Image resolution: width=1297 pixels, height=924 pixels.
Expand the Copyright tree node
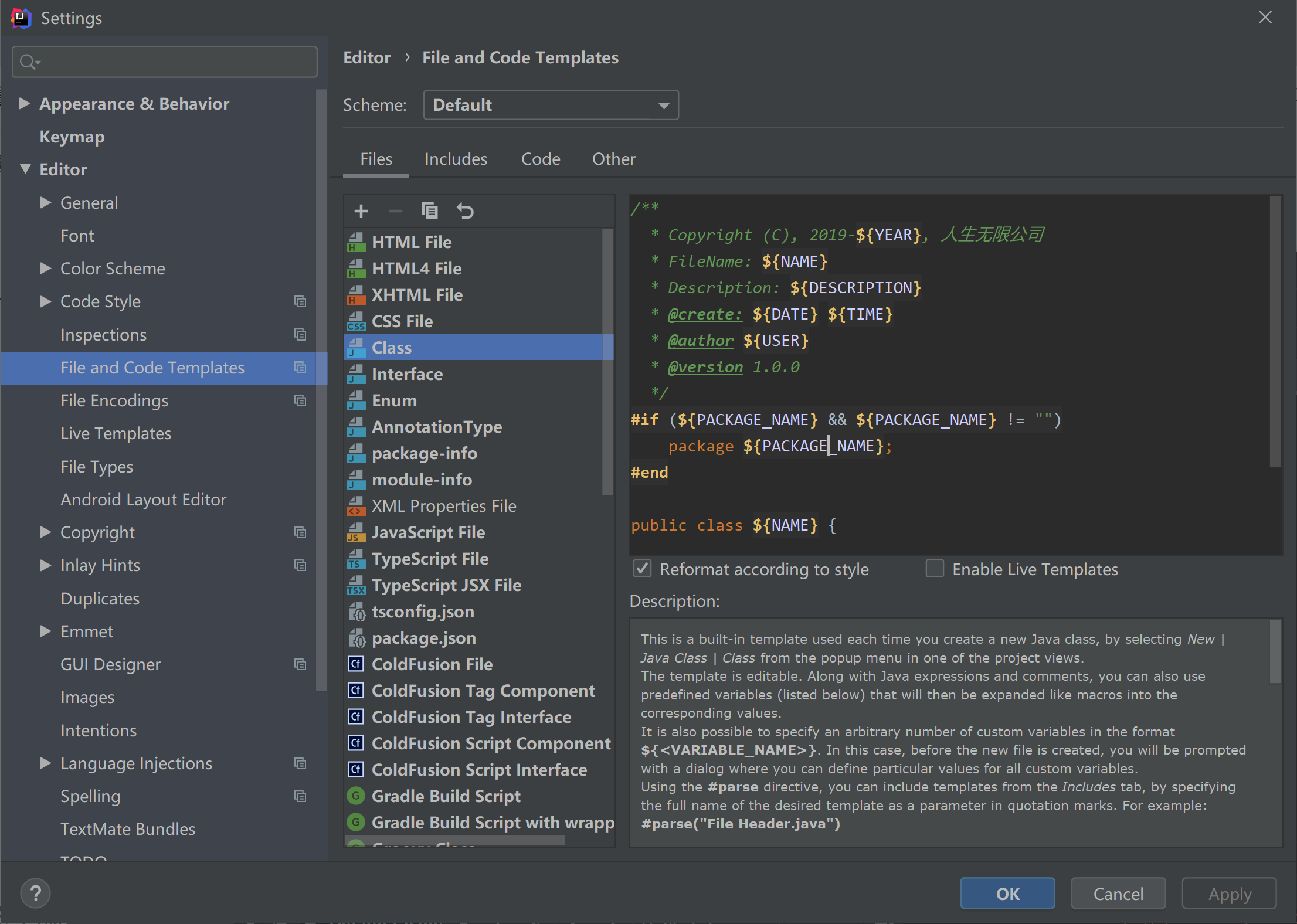click(46, 532)
